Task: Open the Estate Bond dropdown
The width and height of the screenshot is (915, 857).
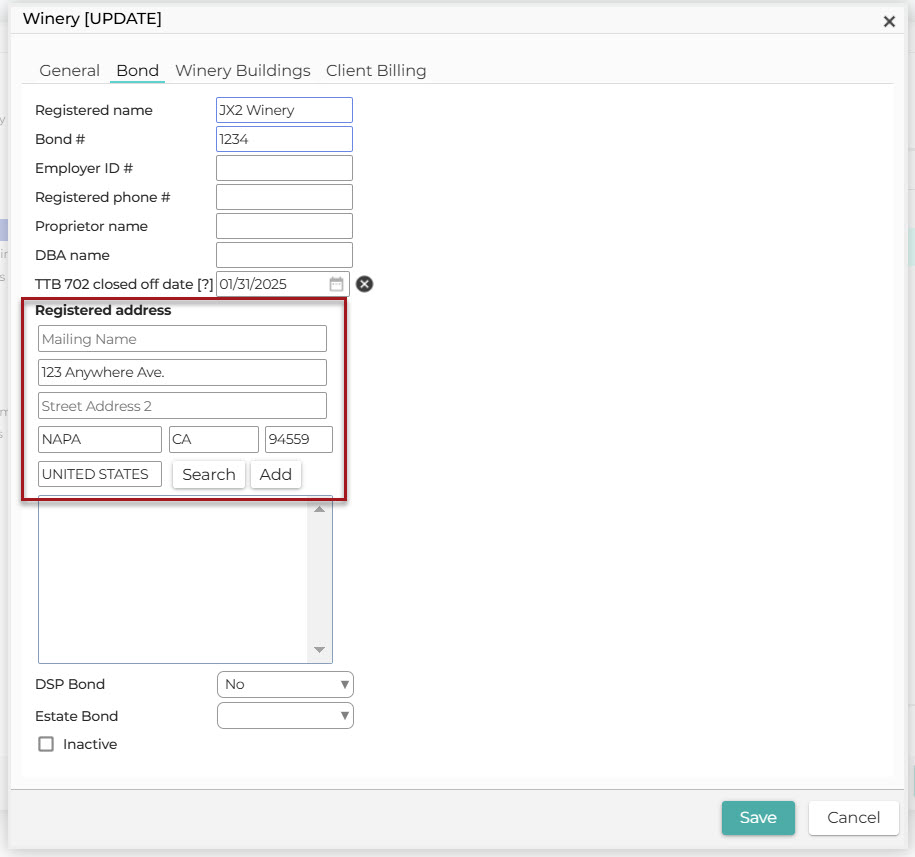Action: [x=285, y=716]
